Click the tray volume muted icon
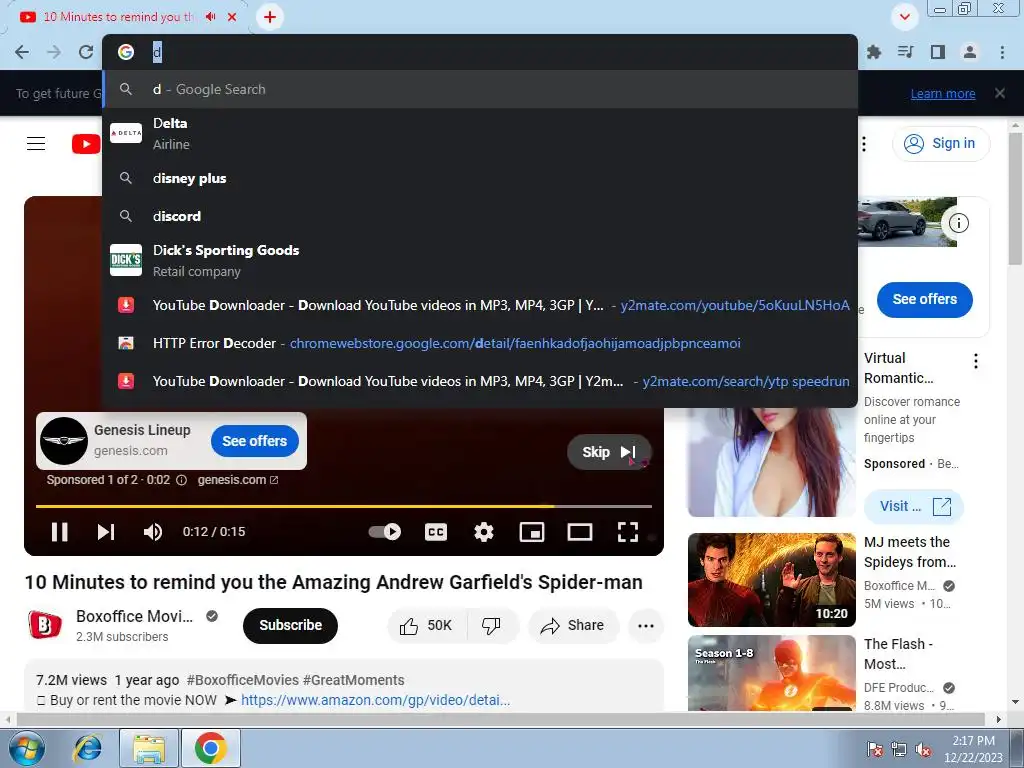1024x768 pixels. pos(923,750)
